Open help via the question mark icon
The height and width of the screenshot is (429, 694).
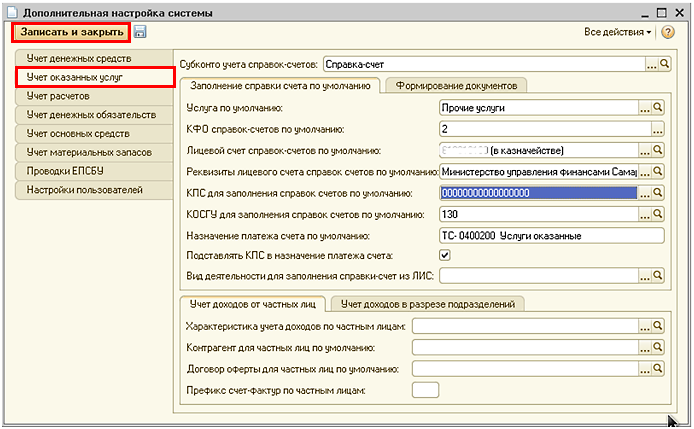(667, 32)
